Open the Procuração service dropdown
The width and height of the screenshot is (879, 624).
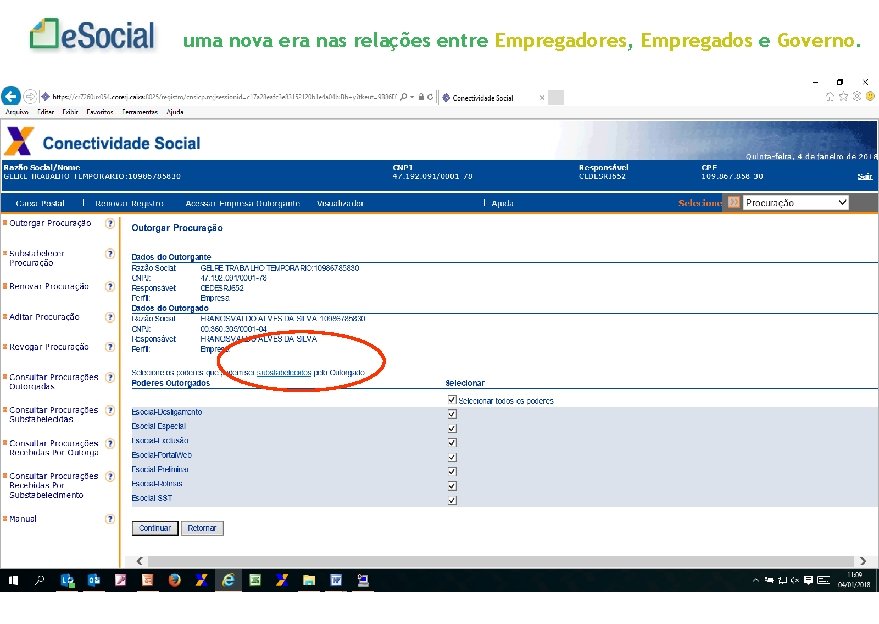[x=795, y=203]
